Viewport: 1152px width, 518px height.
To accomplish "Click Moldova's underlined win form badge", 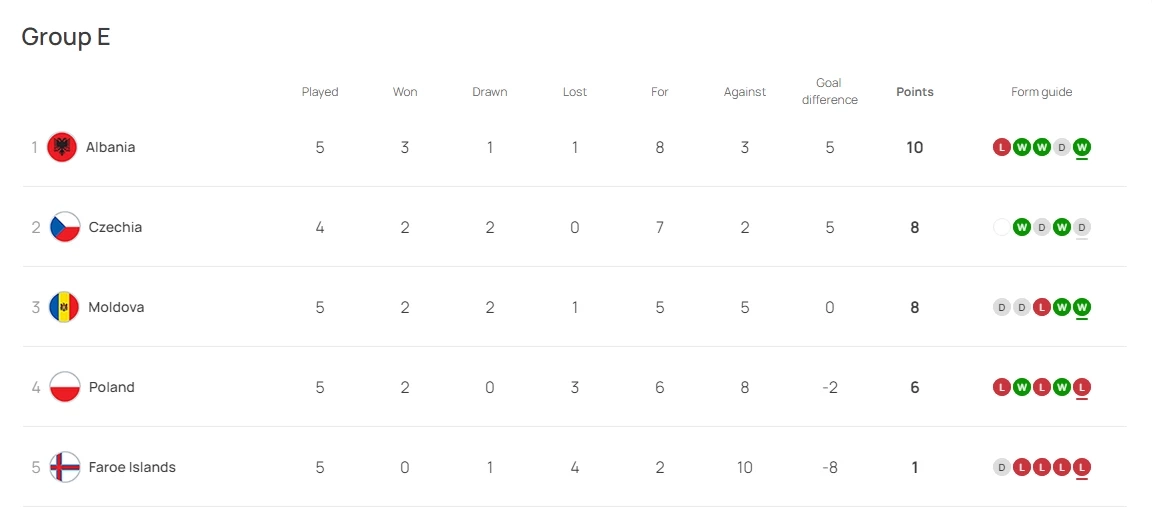I will tap(1082, 307).
